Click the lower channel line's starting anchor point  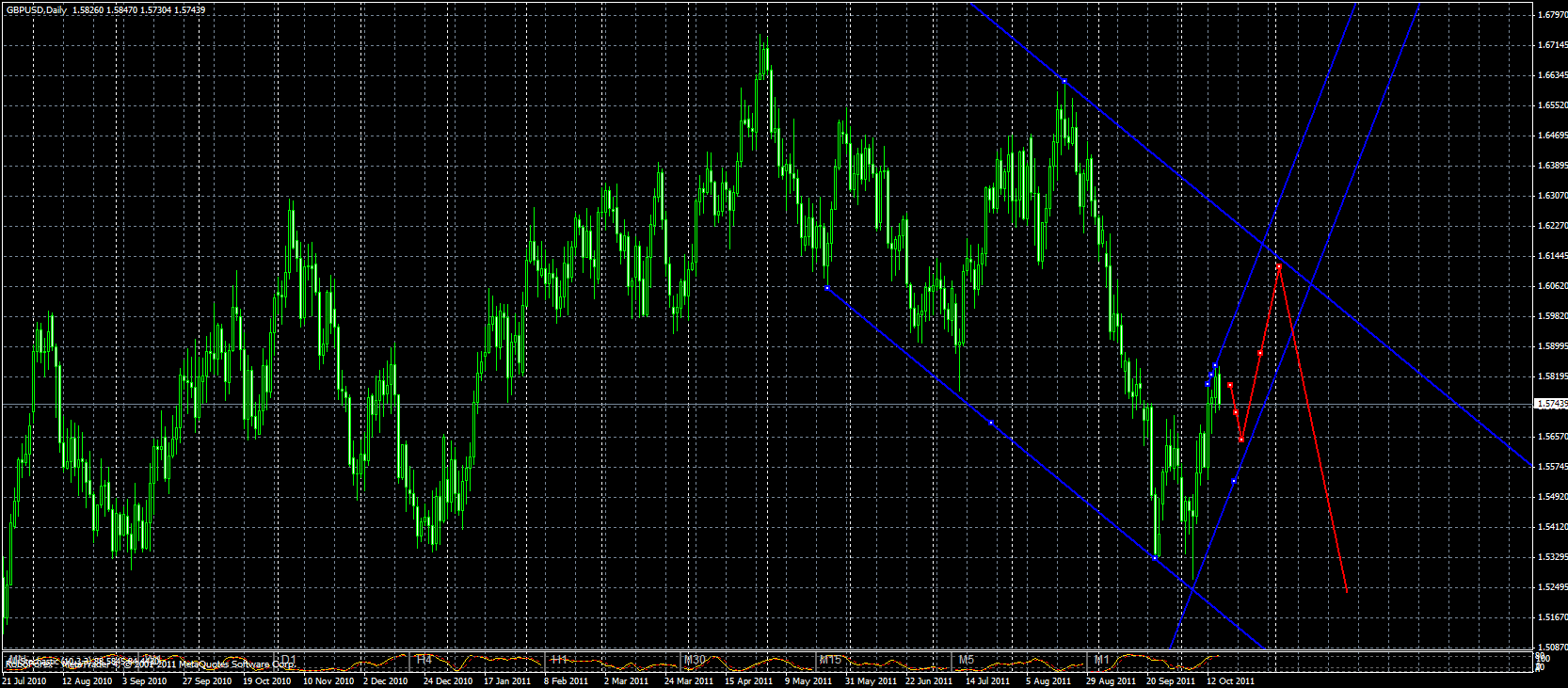tap(826, 288)
